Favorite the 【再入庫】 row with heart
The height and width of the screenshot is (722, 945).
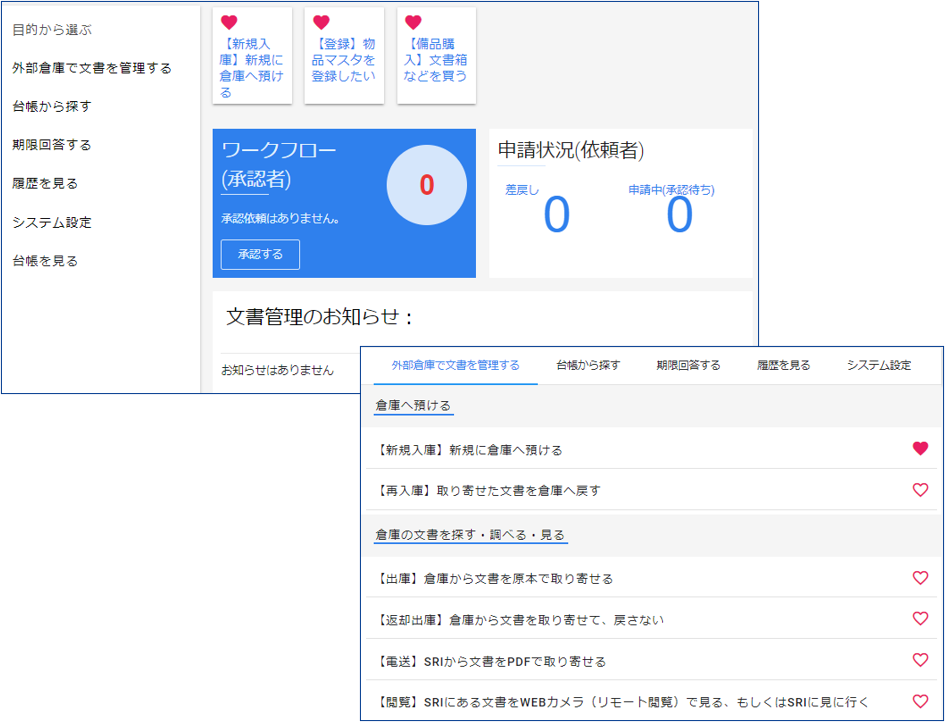point(920,490)
